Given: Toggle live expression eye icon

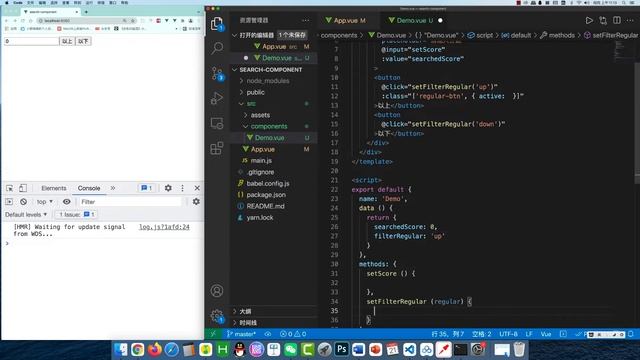Looking at the screenshot, I should pyautogui.click(x=67, y=202).
